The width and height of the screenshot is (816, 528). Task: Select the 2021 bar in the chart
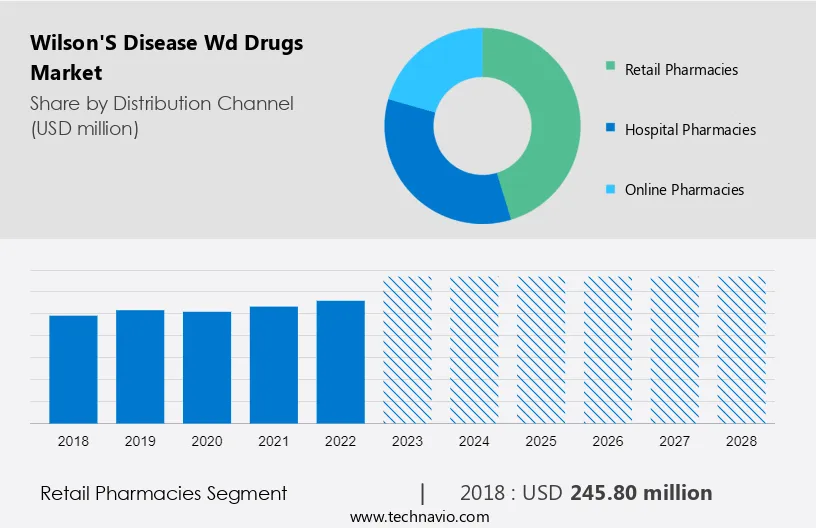point(274,364)
